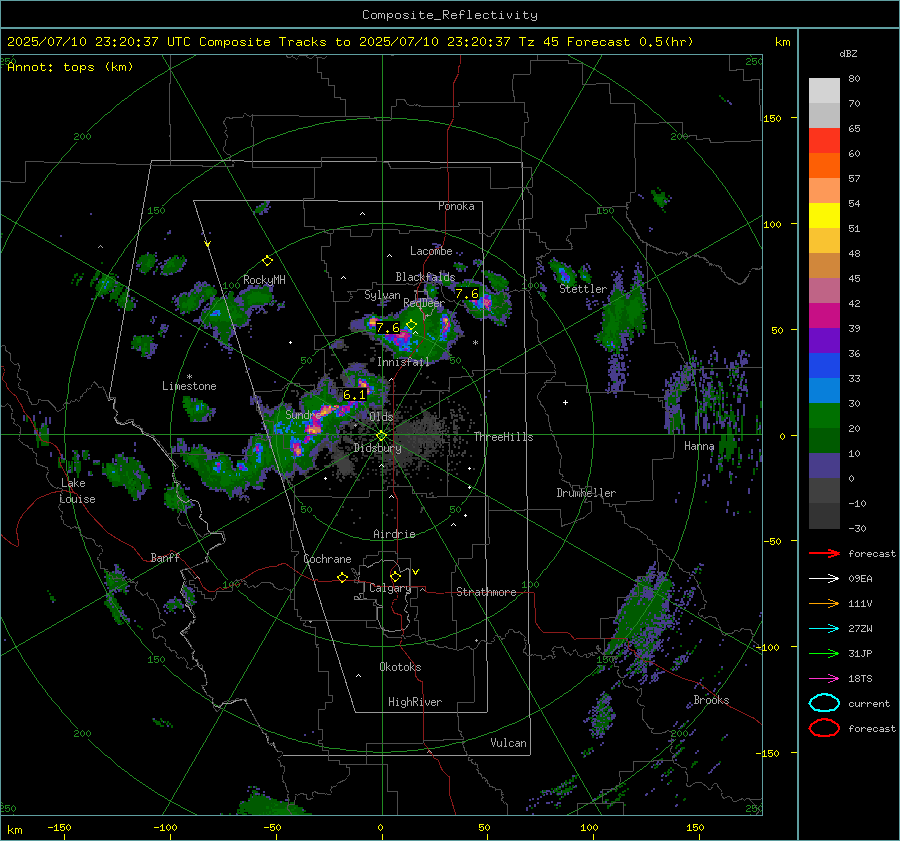Image resolution: width=900 pixels, height=841 pixels.
Task: Pick the light gray 80 dBZ swatch
Action: tap(824, 91)
